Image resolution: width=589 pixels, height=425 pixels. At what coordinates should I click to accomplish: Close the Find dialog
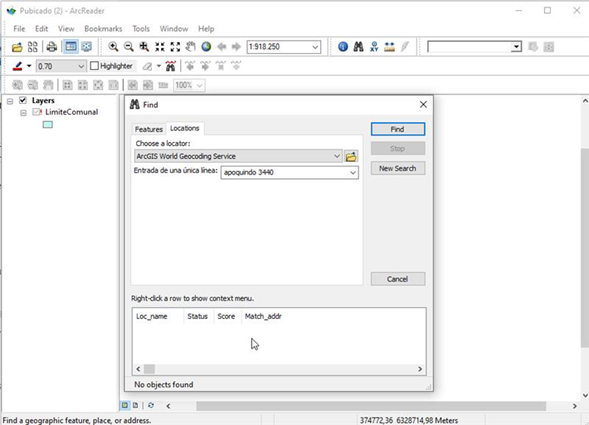(x=423, y=104)
